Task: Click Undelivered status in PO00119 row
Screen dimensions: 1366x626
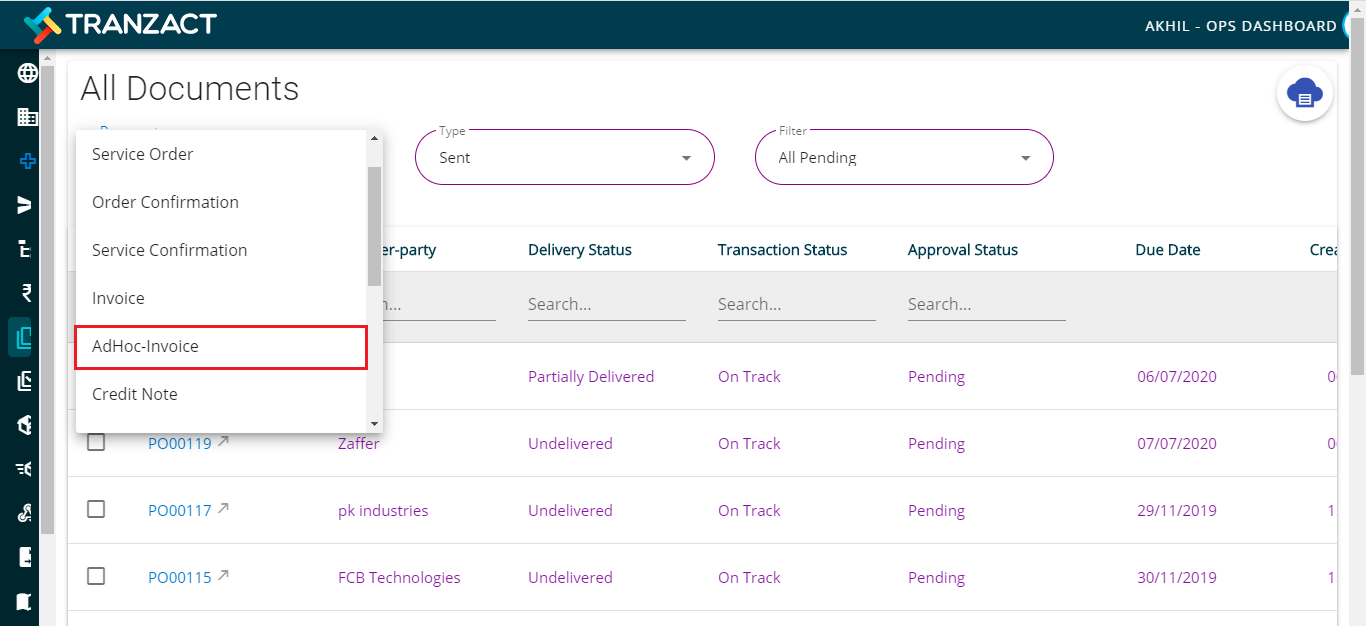Action: pyautogui.click(x=570, y=443)
